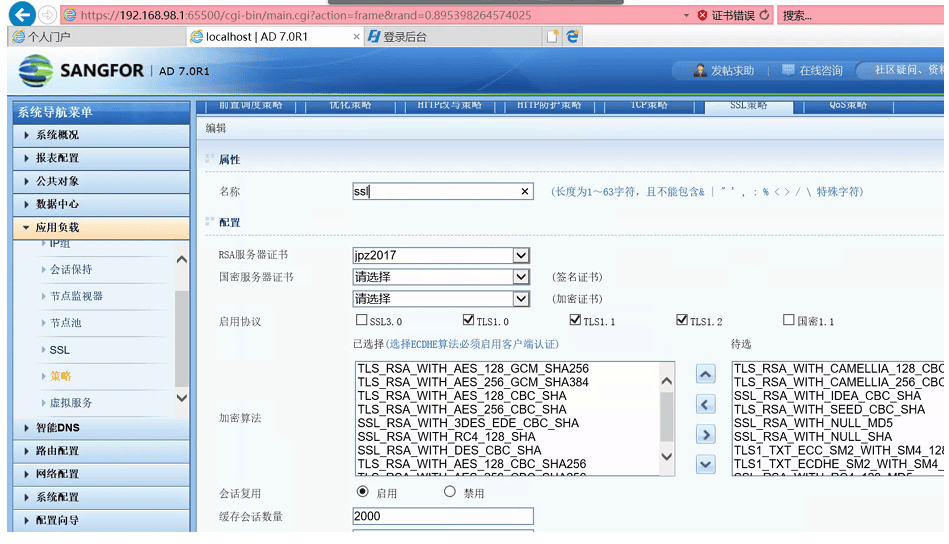Click the browser forward arrow button
The width and height of the screenshot is (949, 544).
click(47, 15)
